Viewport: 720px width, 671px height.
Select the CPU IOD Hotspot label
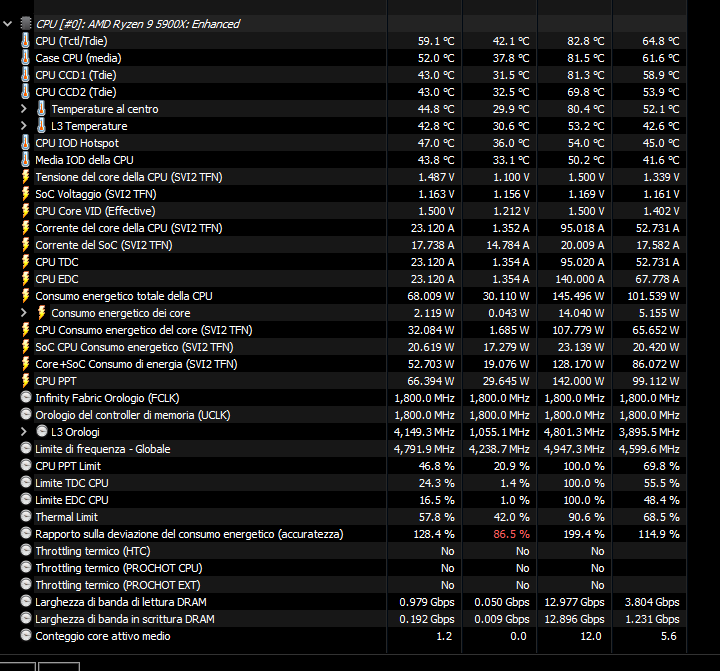[x=77, y=143]
